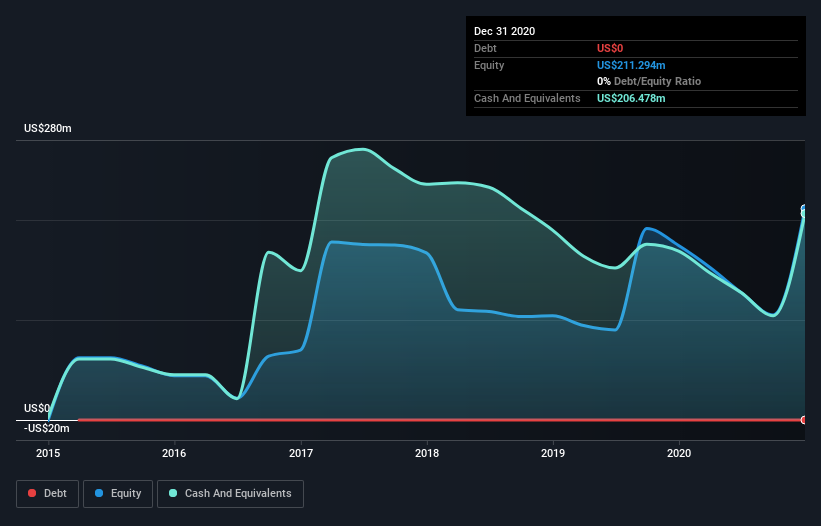Toggle Cash And Equivalents legend button
The width and height of the screenshot is (821, 526).
[x=230, y=494]
